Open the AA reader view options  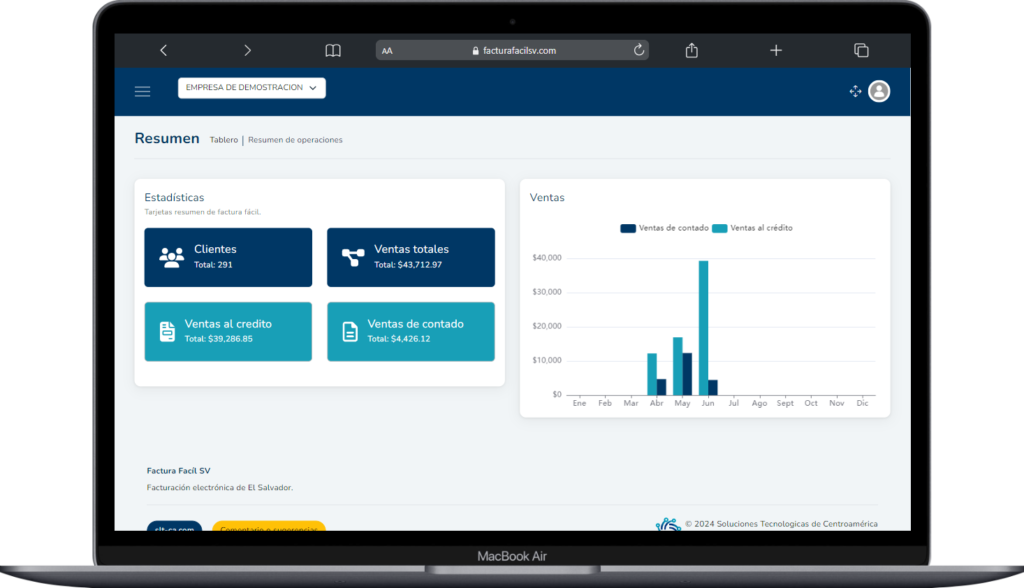click(x=387, y=51)
